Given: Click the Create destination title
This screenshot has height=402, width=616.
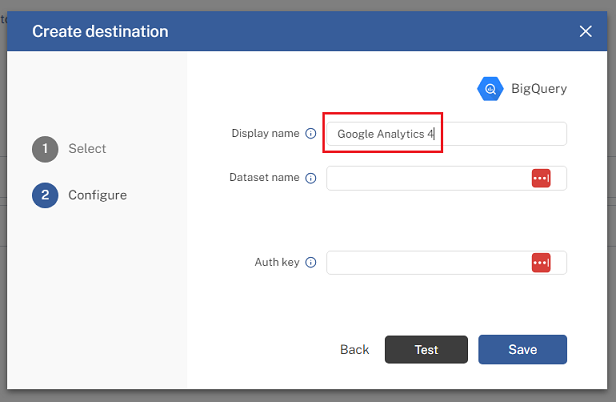Looking at the screenshot, I should coord(100,31).
